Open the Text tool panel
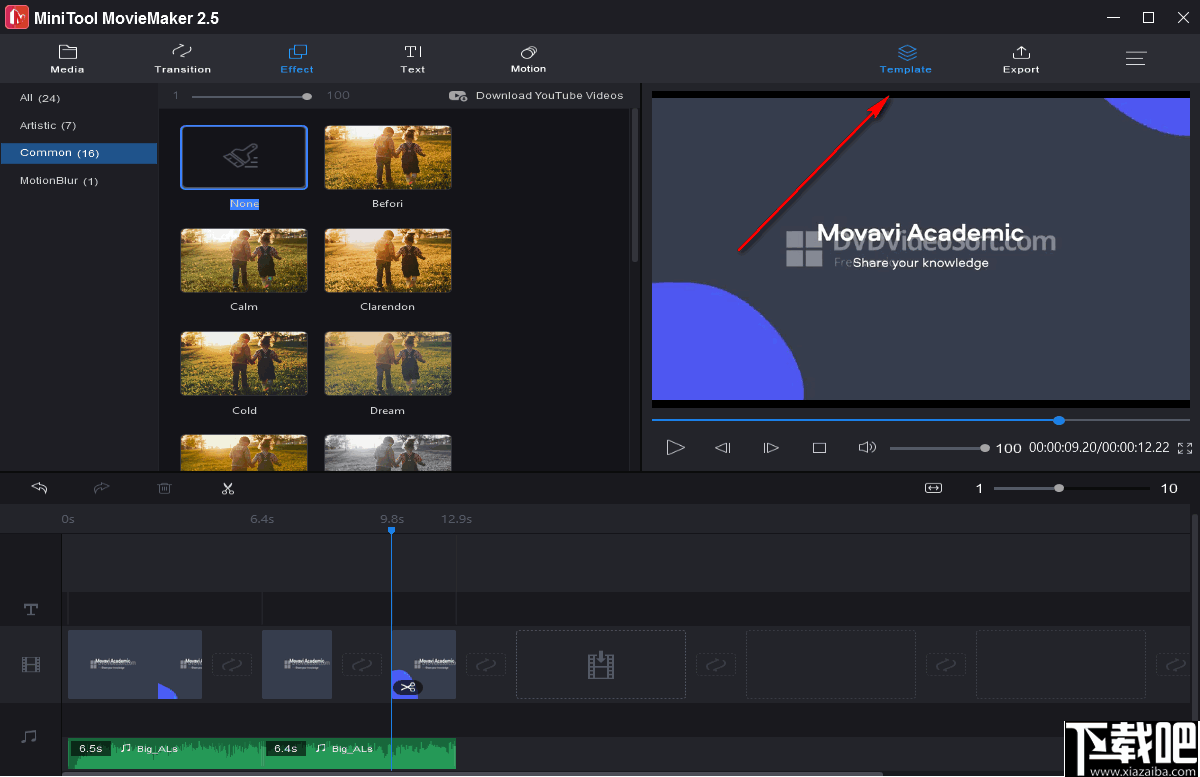Image resolution: width=1200 pixels, height=777 pixels. [x=412, y=58]
